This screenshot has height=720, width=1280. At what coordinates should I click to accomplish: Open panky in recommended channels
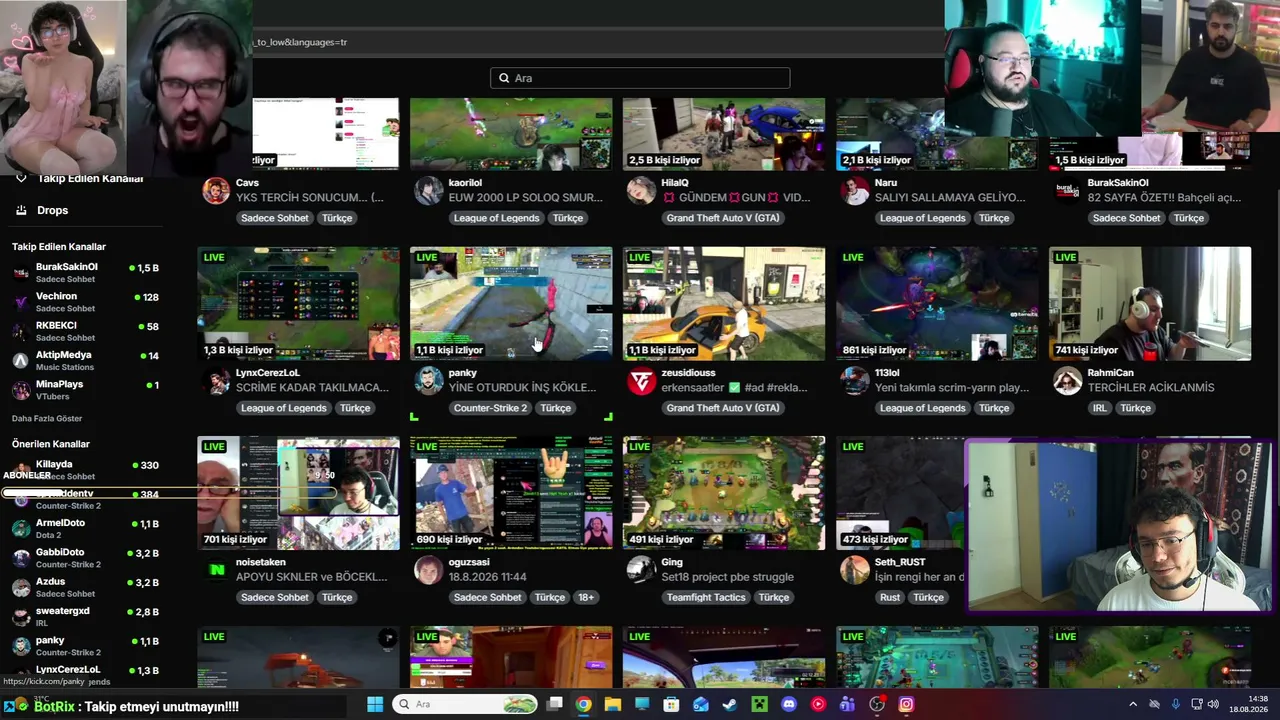click(86, 645)
